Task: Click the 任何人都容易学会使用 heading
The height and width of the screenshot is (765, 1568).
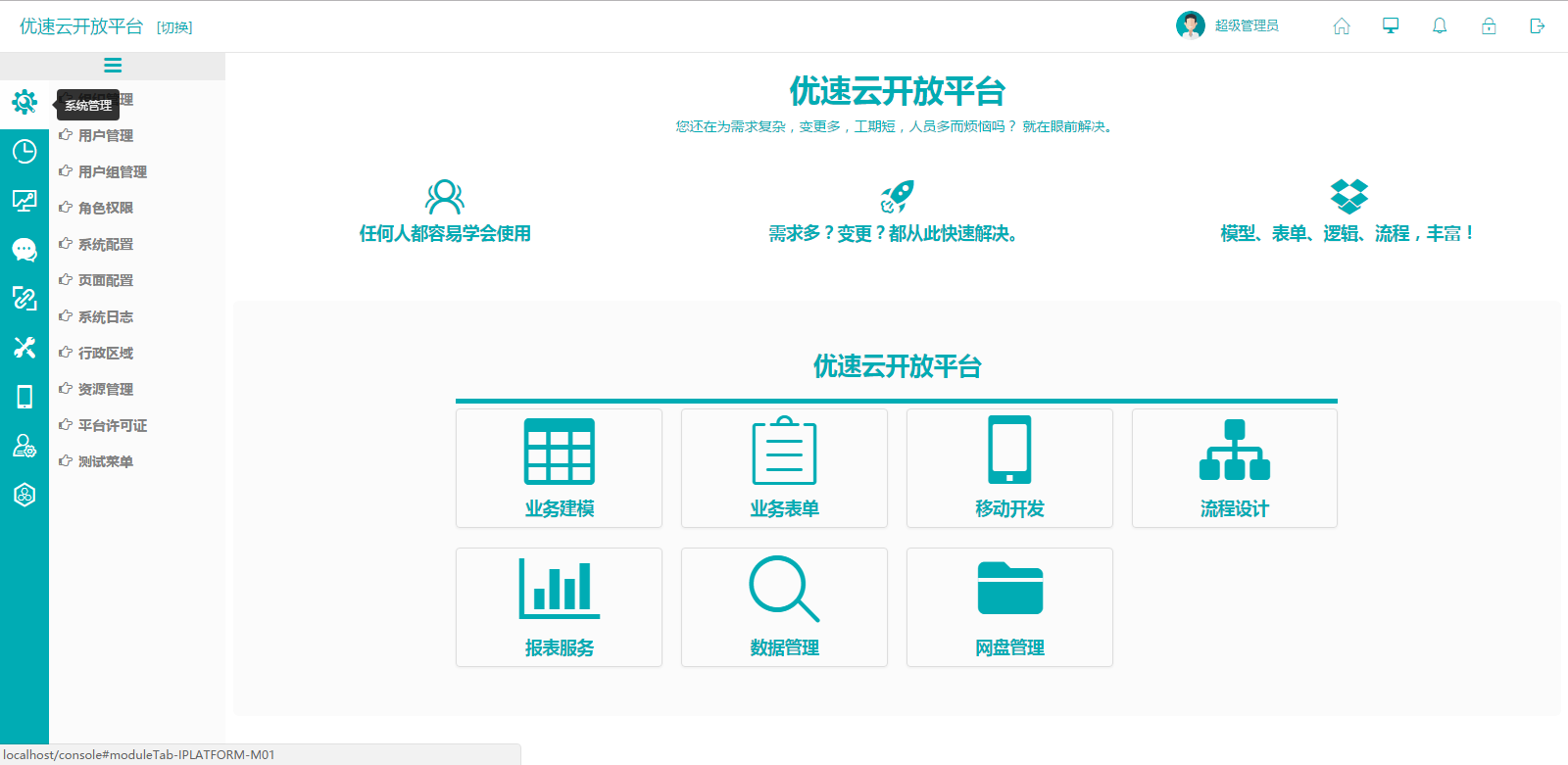Action: [445, 233]
